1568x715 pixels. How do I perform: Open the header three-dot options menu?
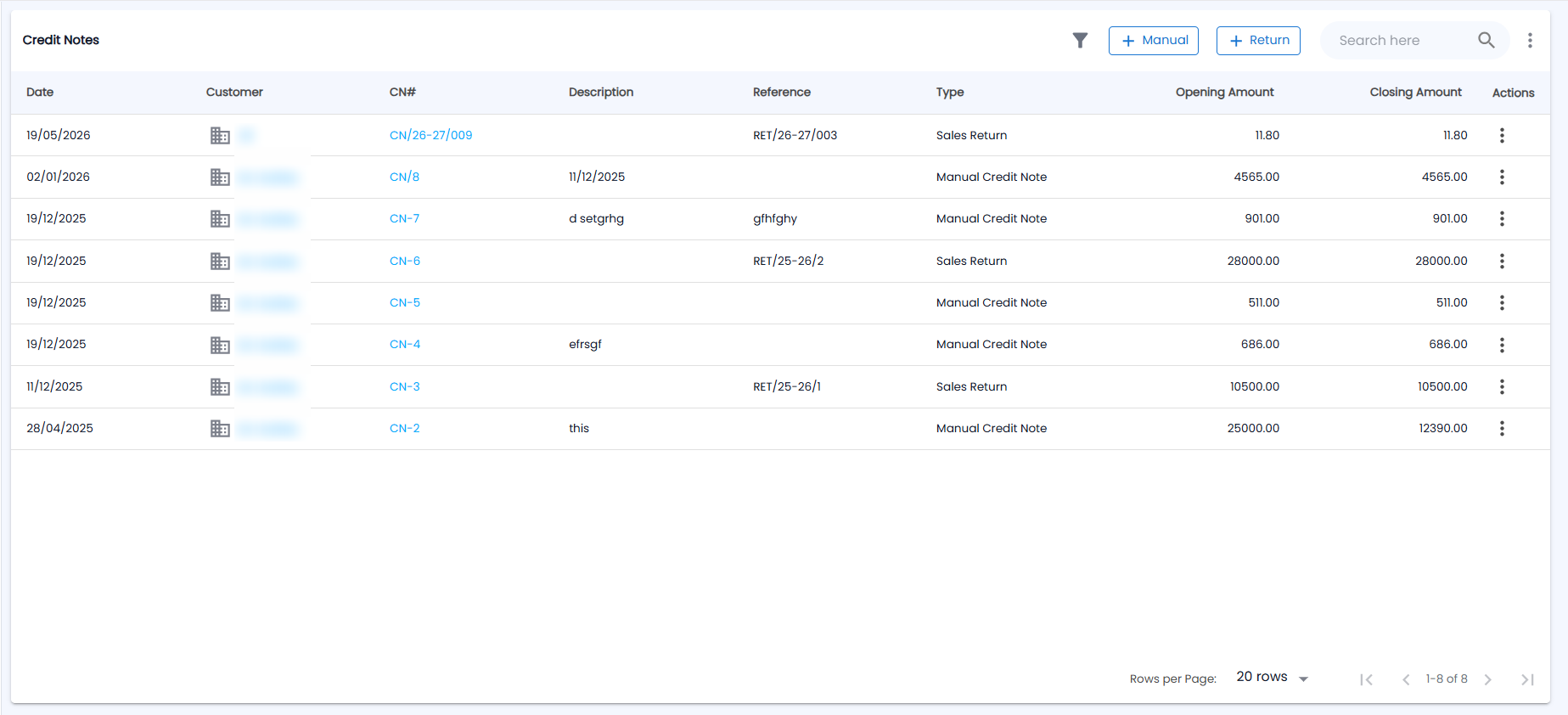[1530, 41]
